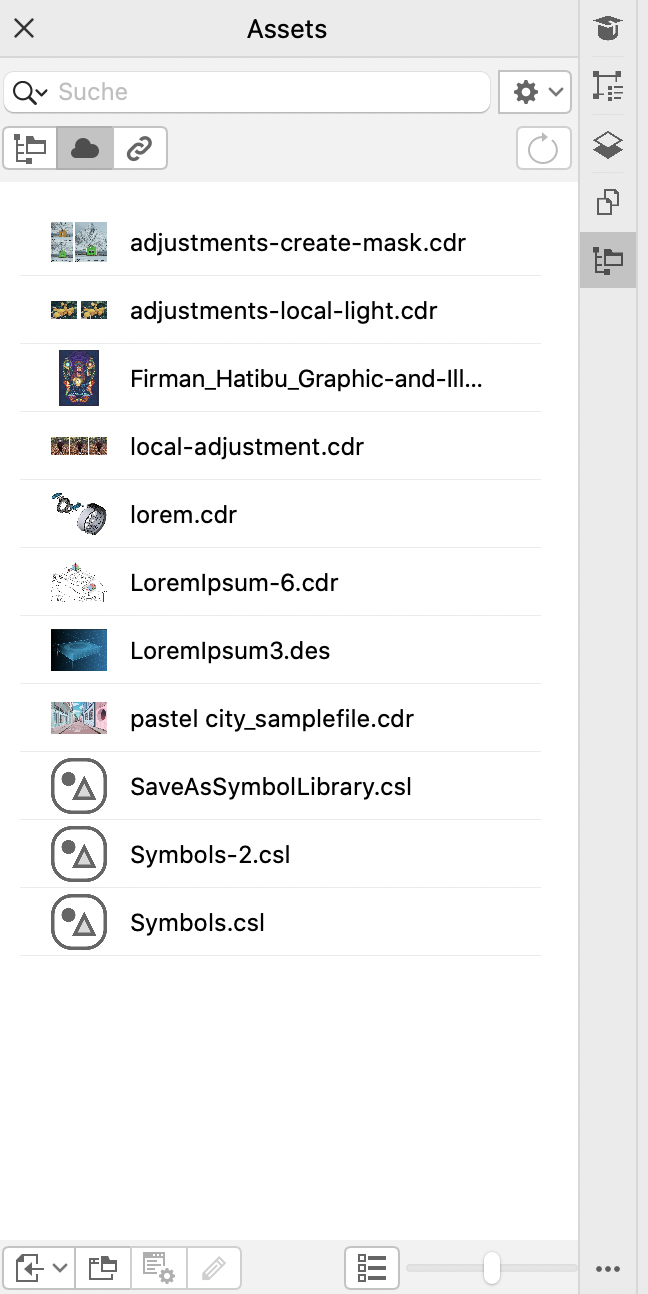Click the Suche search field
Screen dimensions: 648x1294
270,92
